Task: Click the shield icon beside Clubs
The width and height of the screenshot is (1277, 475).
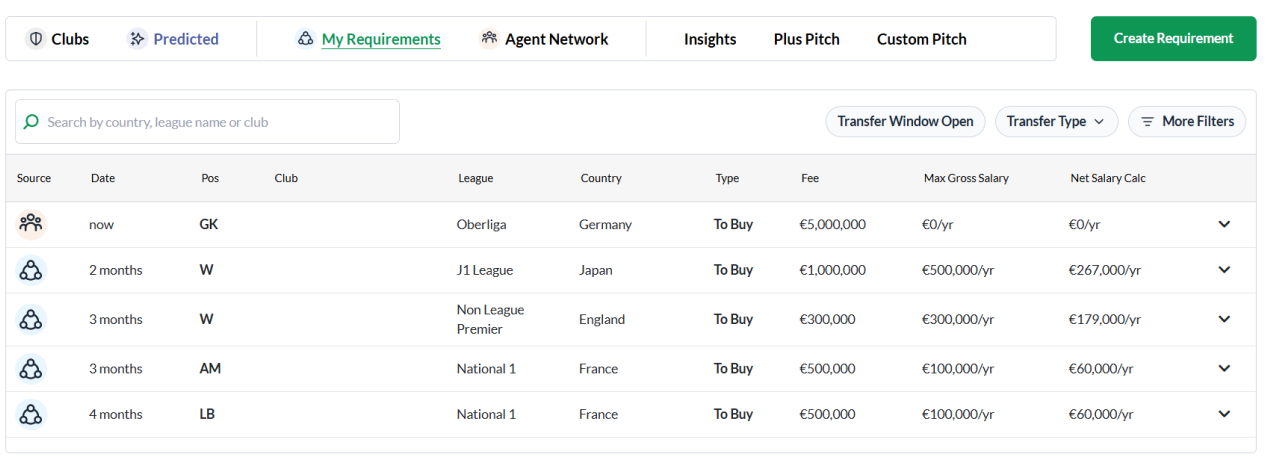Action: pyautogui.click(x=35, y=39)
